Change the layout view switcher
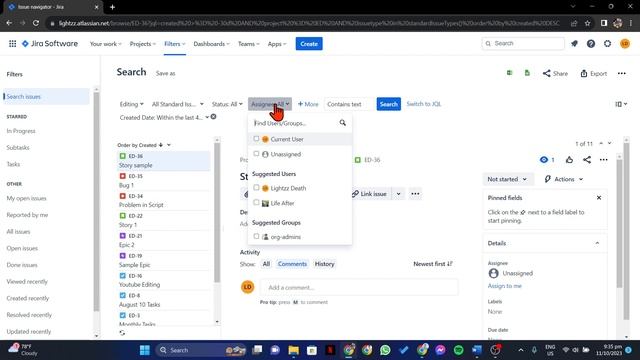 point(621,104)
